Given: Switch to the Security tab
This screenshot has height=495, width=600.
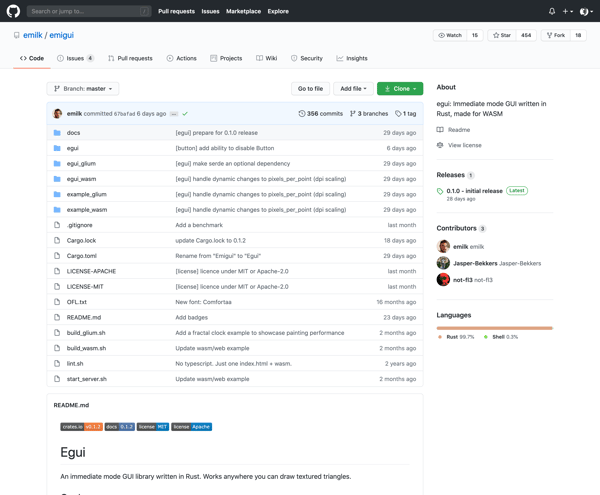Looking at the screenshot, I should pos(307,58).
